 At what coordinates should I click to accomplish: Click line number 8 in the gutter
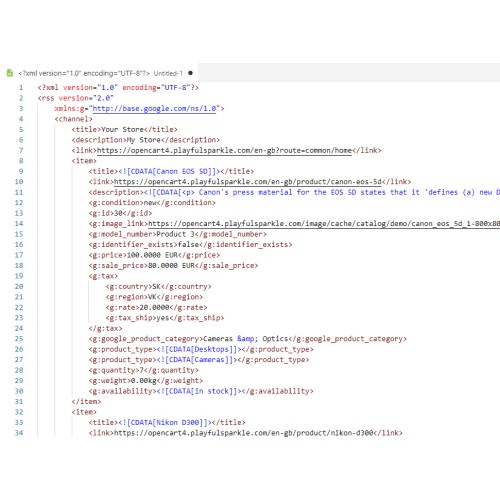21,161
